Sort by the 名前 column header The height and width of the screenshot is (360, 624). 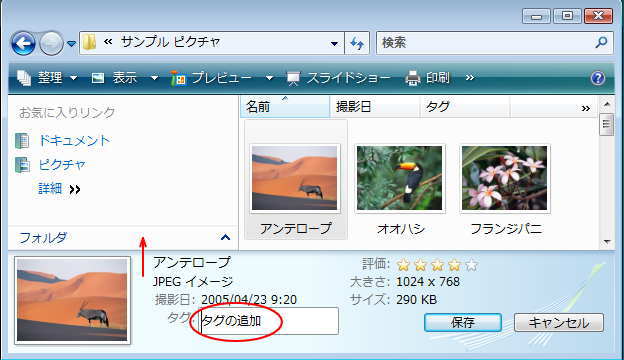285,107
